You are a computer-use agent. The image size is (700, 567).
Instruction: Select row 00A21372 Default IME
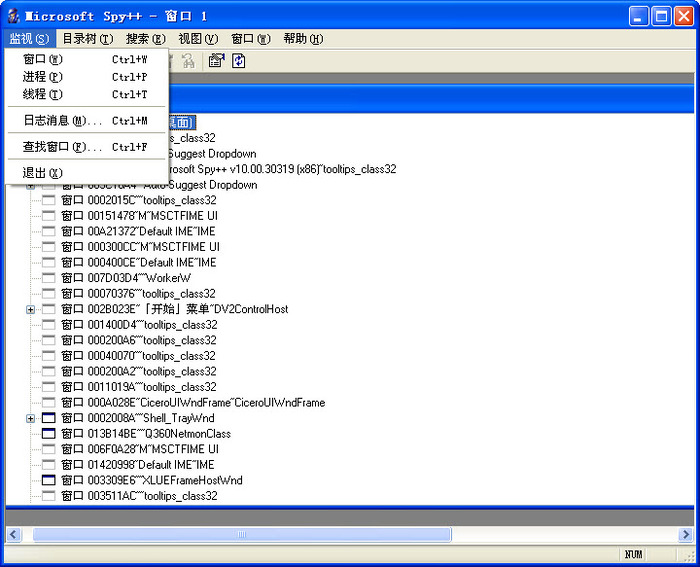pos(138,231)
